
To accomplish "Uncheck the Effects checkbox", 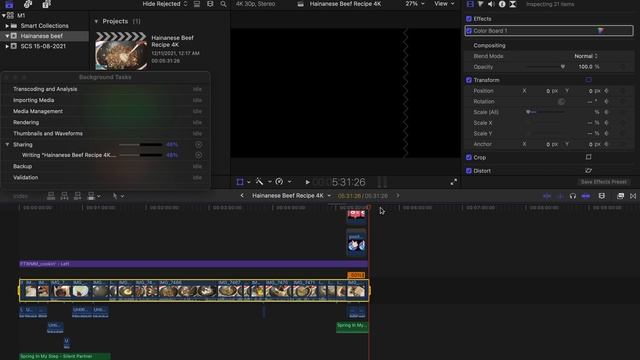I will tap(469, 19).
